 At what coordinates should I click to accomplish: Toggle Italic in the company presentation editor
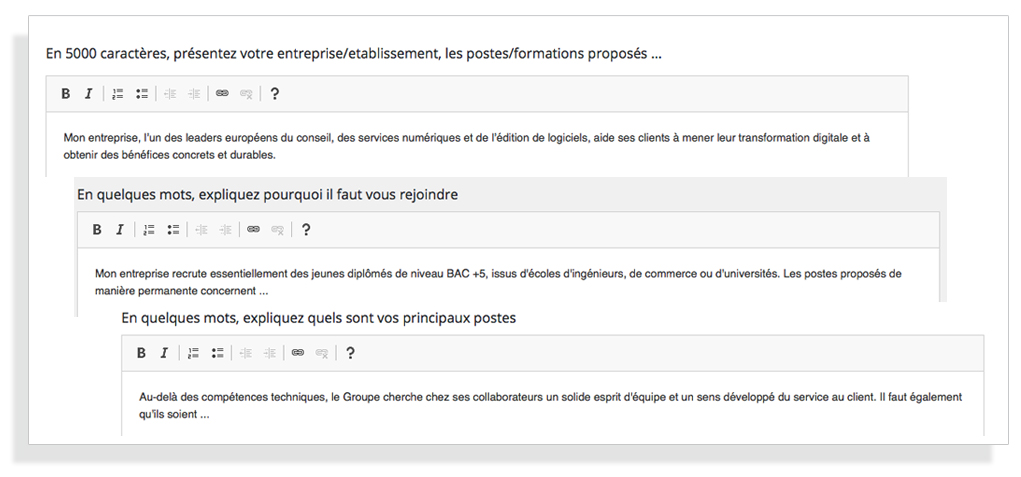(x=89, y=94)
